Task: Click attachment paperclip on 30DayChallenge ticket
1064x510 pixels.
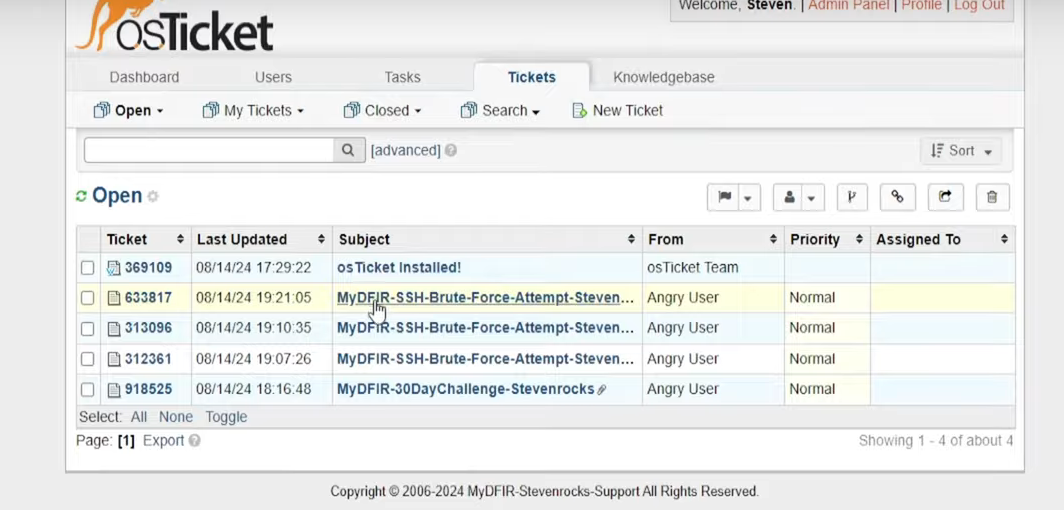Action: (x=601, y=390)
